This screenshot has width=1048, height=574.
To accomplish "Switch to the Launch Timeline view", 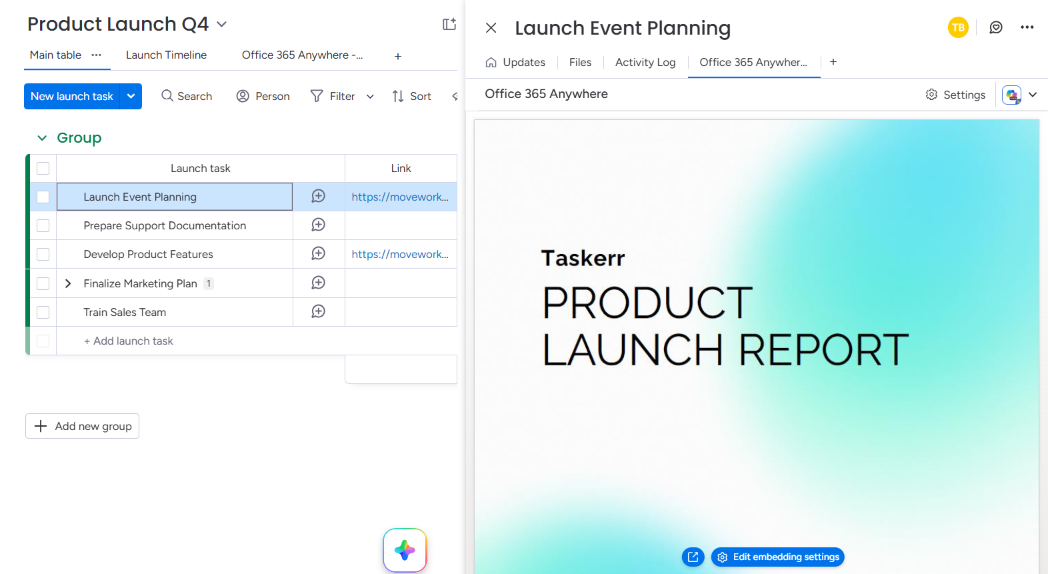I will coord(166,55).
